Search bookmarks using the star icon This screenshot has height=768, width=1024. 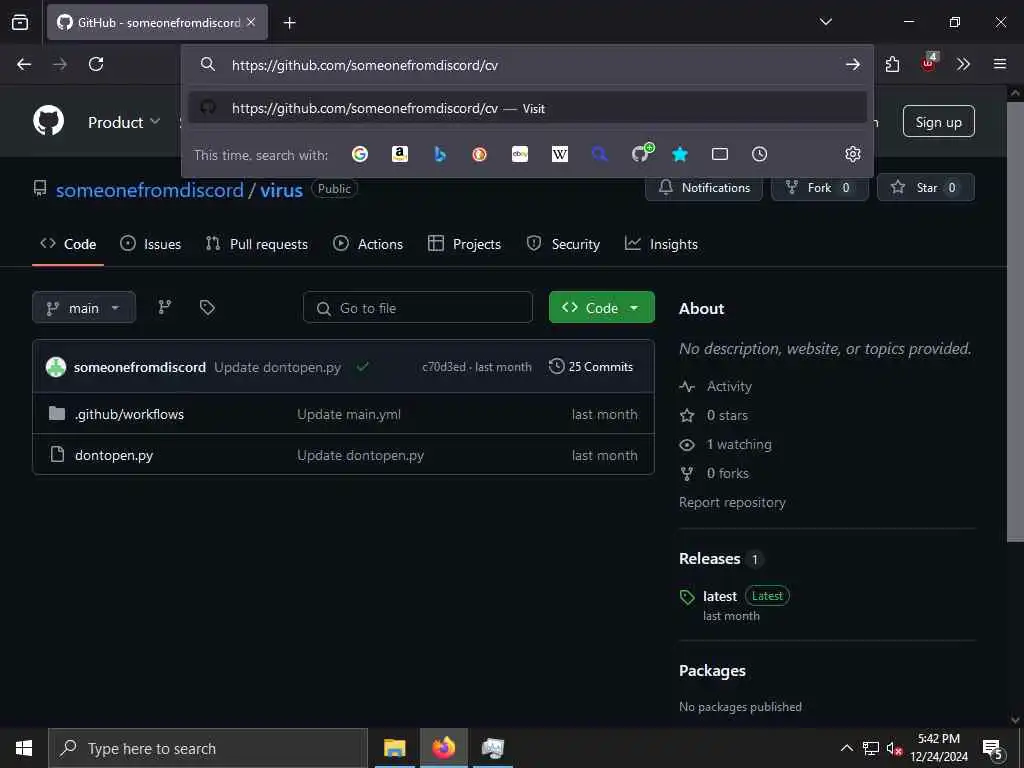pyautogui.click(x=680, y=154)
